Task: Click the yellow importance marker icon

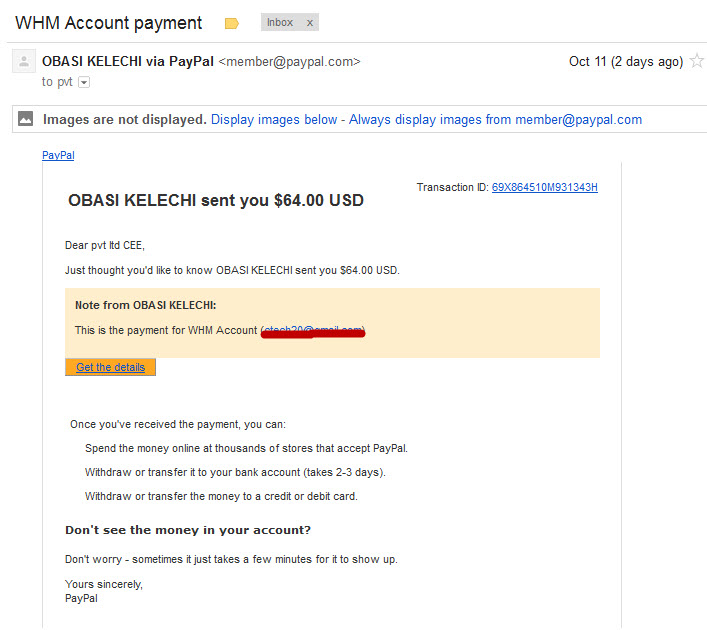Action: pyautogui.click(x=232, y=23)
